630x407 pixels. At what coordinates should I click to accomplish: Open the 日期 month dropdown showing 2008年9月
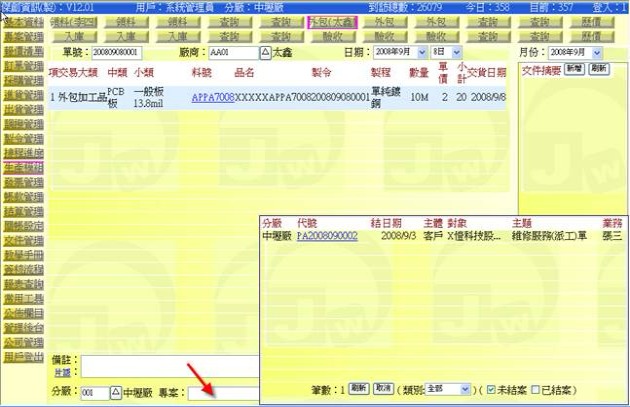coord(398,51)
